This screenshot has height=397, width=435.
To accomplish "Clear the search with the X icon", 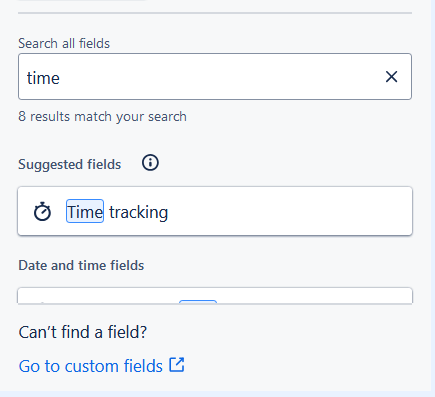I will point(391,77).
